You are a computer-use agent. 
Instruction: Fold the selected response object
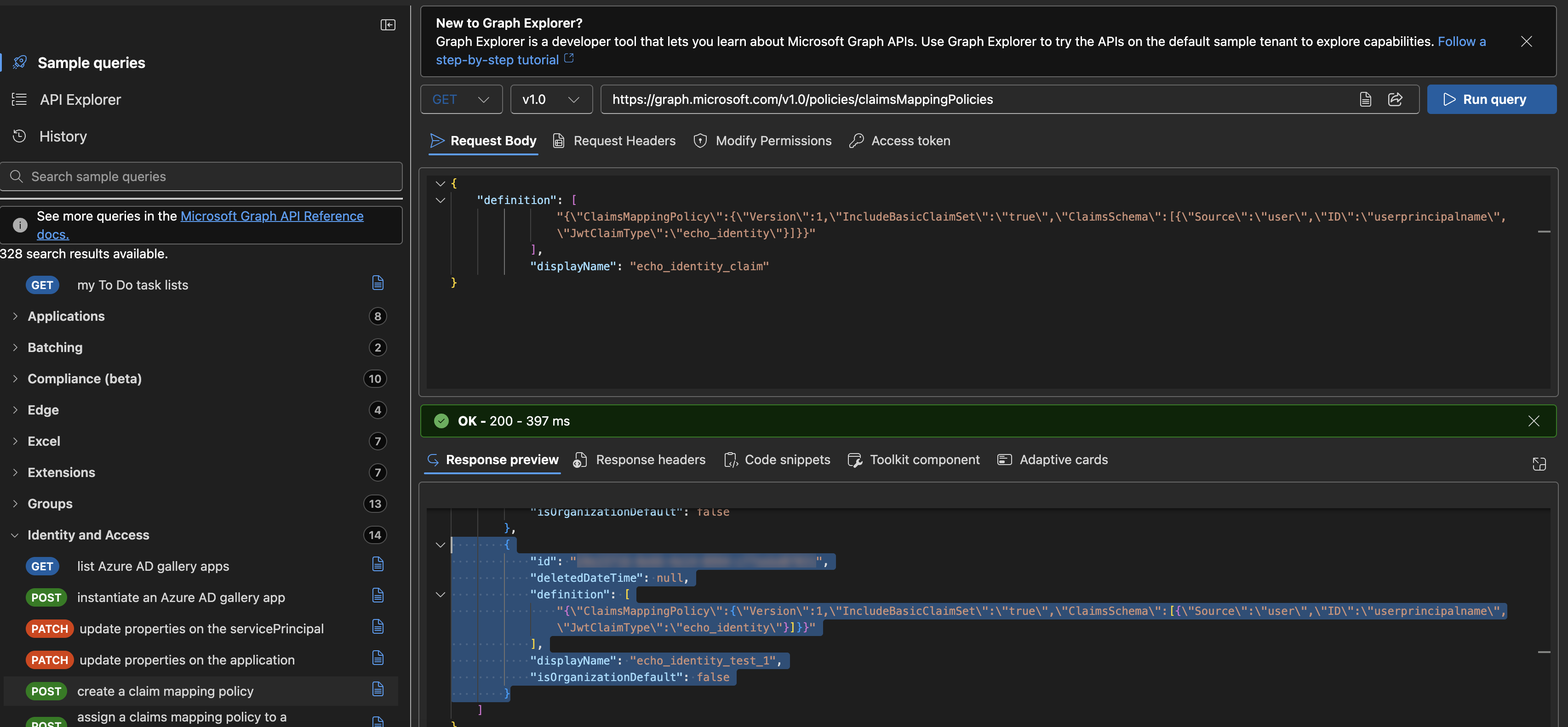(x=440, y=545)
